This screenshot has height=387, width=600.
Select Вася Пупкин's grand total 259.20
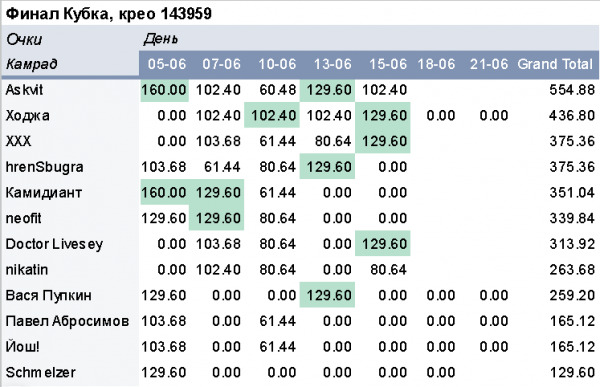[572, 296]
